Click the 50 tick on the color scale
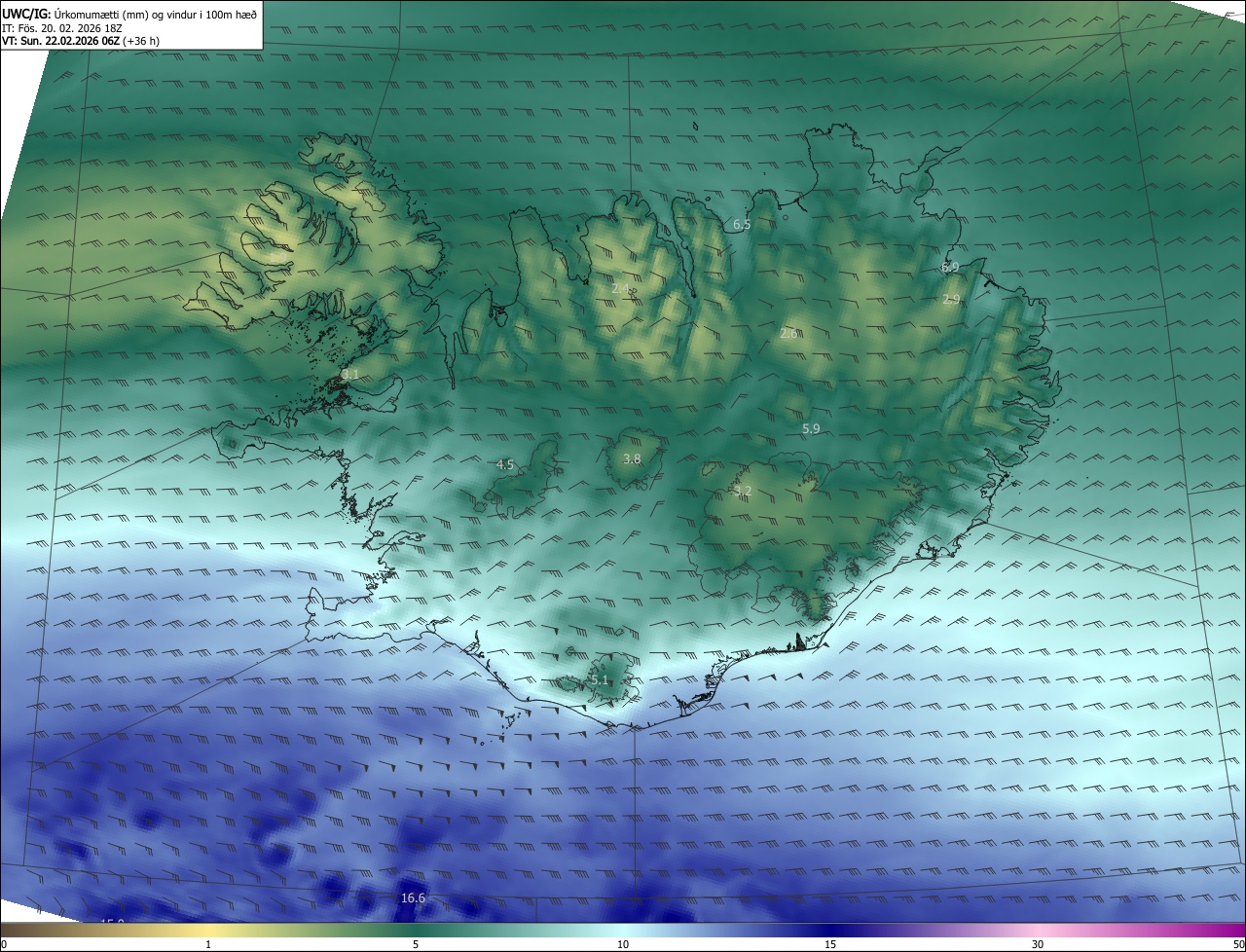The image size is (1246, 952). (1238, 944)
